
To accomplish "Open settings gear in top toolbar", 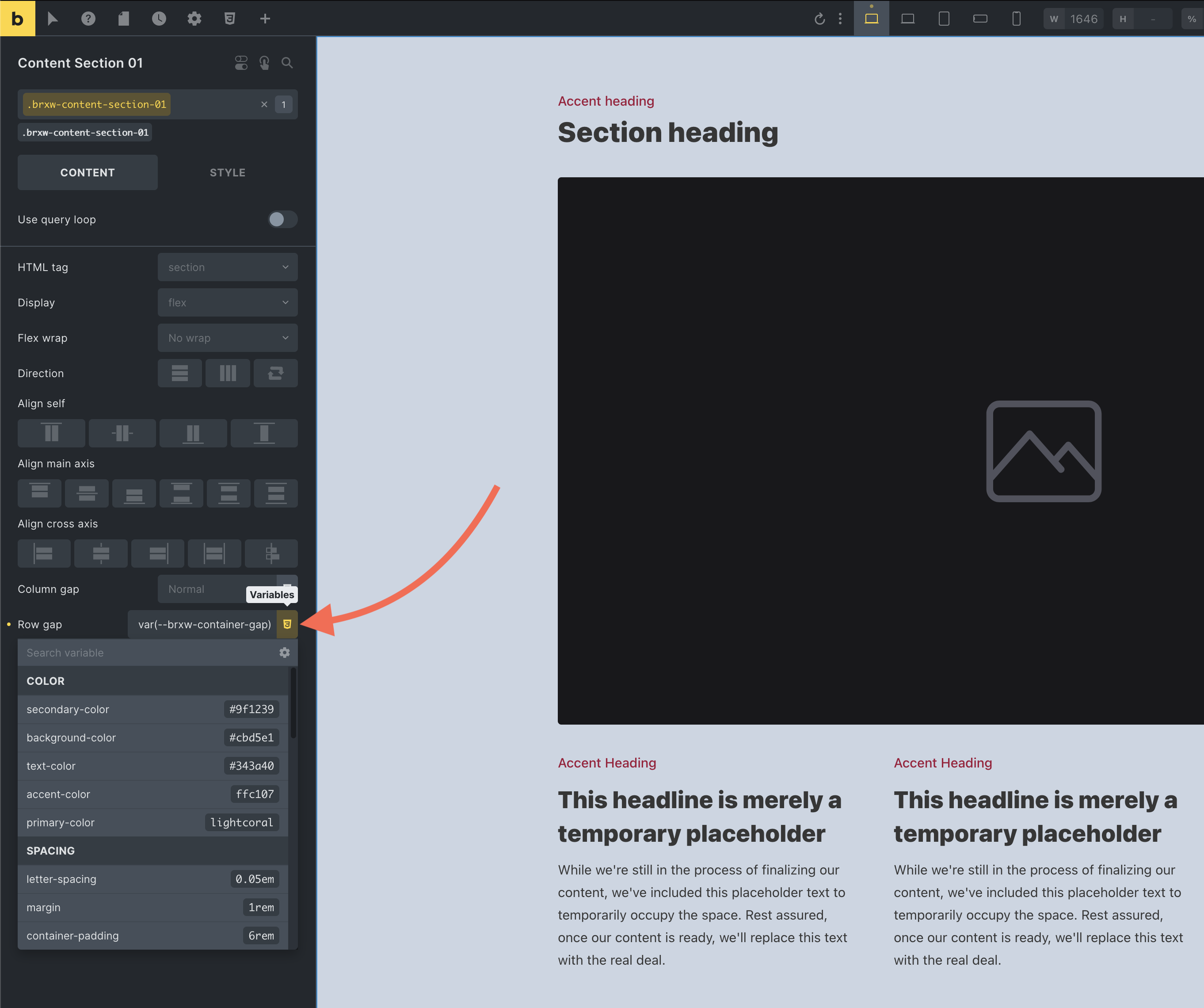I will [x=194, y=19].
